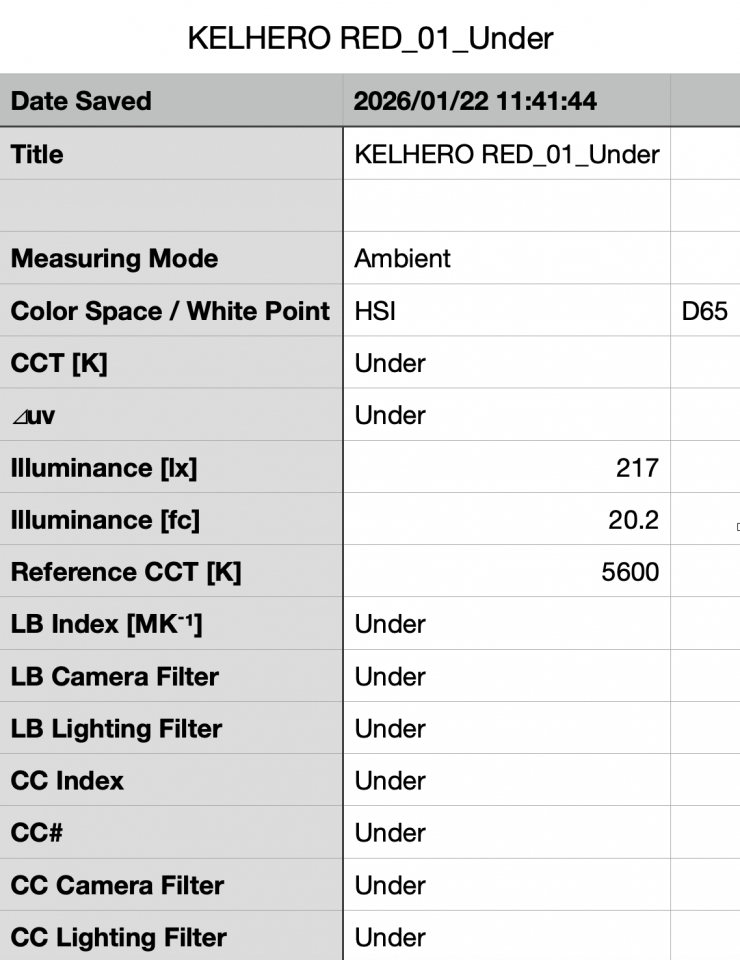
Task: Click the D65 white point cell
Action: tap(704, 311)
